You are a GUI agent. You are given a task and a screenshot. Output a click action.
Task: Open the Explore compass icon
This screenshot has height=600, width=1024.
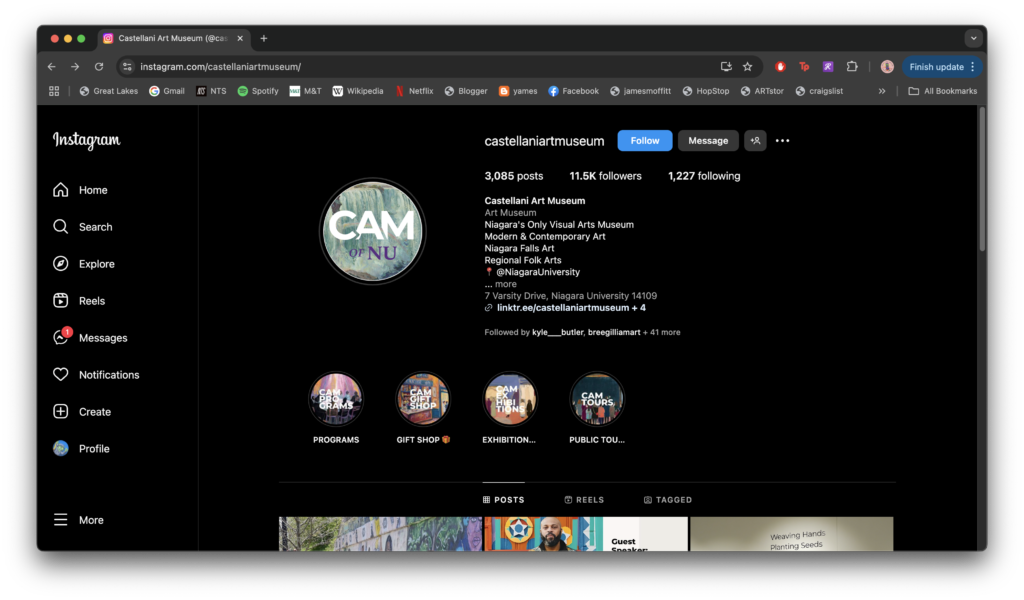pyautogui.click(x=61, y=264)
